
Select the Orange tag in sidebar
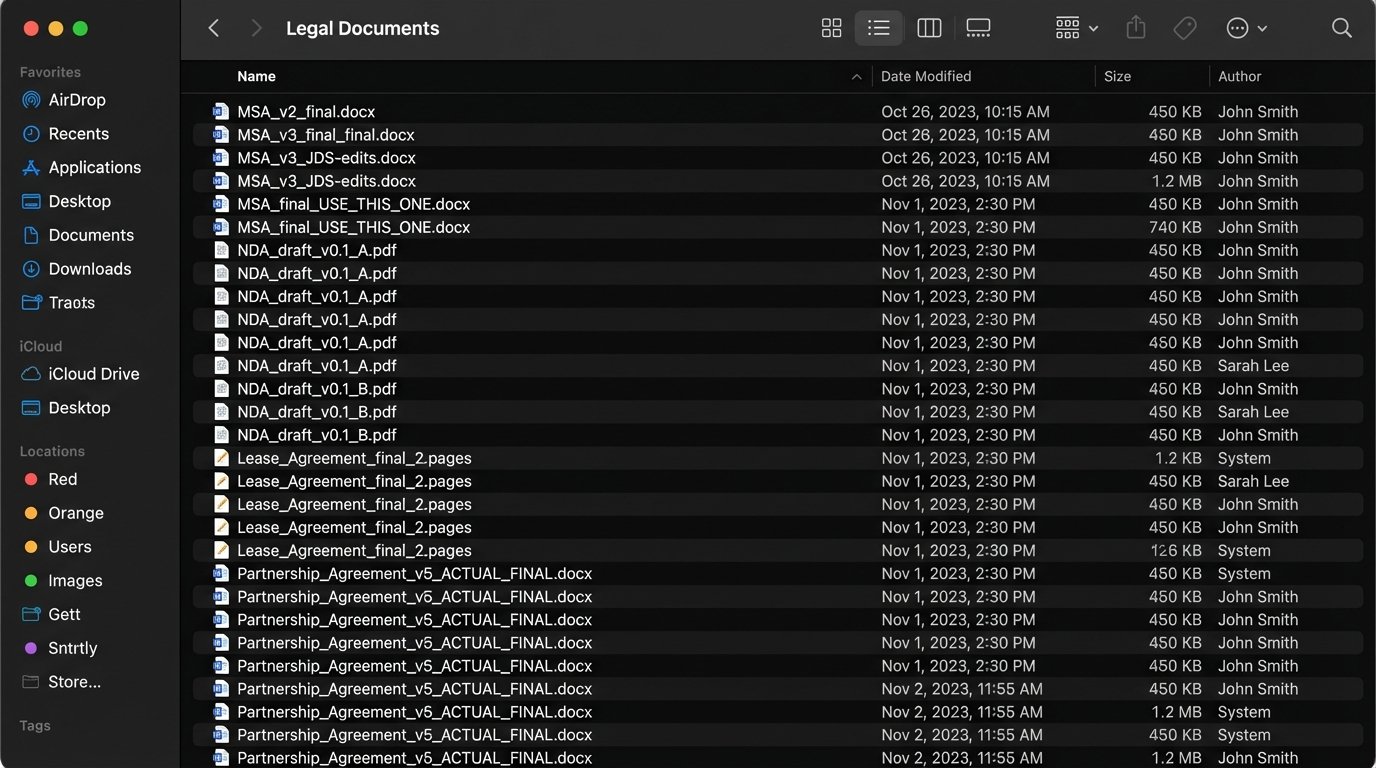pyautogui.click(x=75, y=513)
